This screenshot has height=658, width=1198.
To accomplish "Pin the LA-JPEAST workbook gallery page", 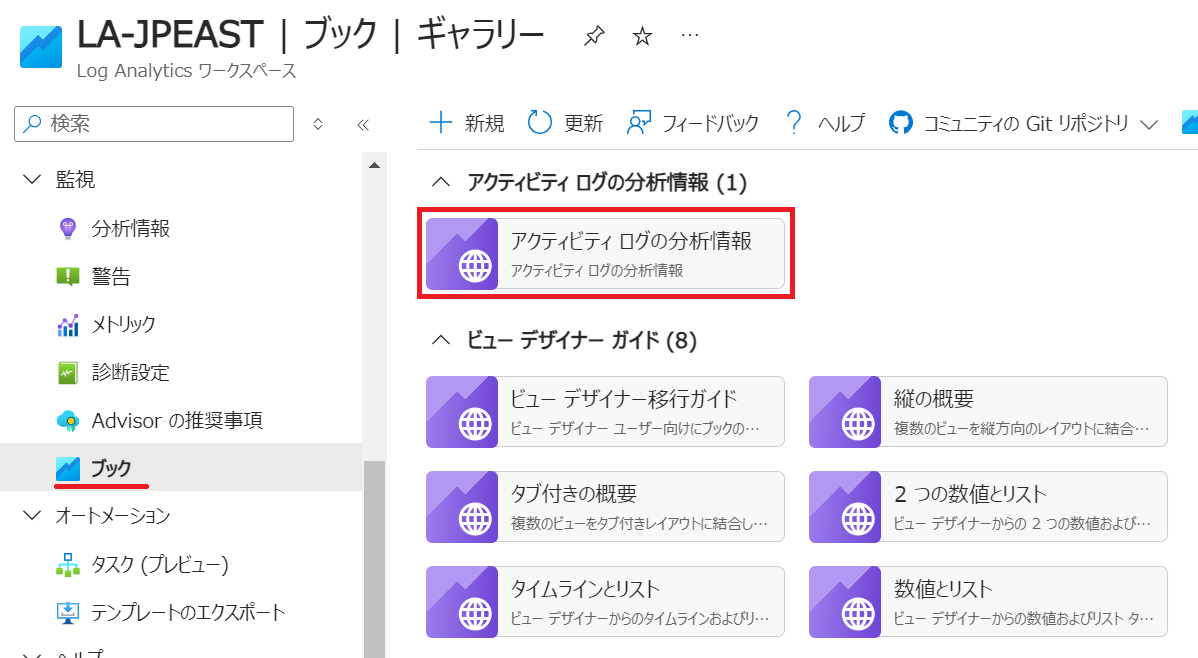I will [594, 36].
